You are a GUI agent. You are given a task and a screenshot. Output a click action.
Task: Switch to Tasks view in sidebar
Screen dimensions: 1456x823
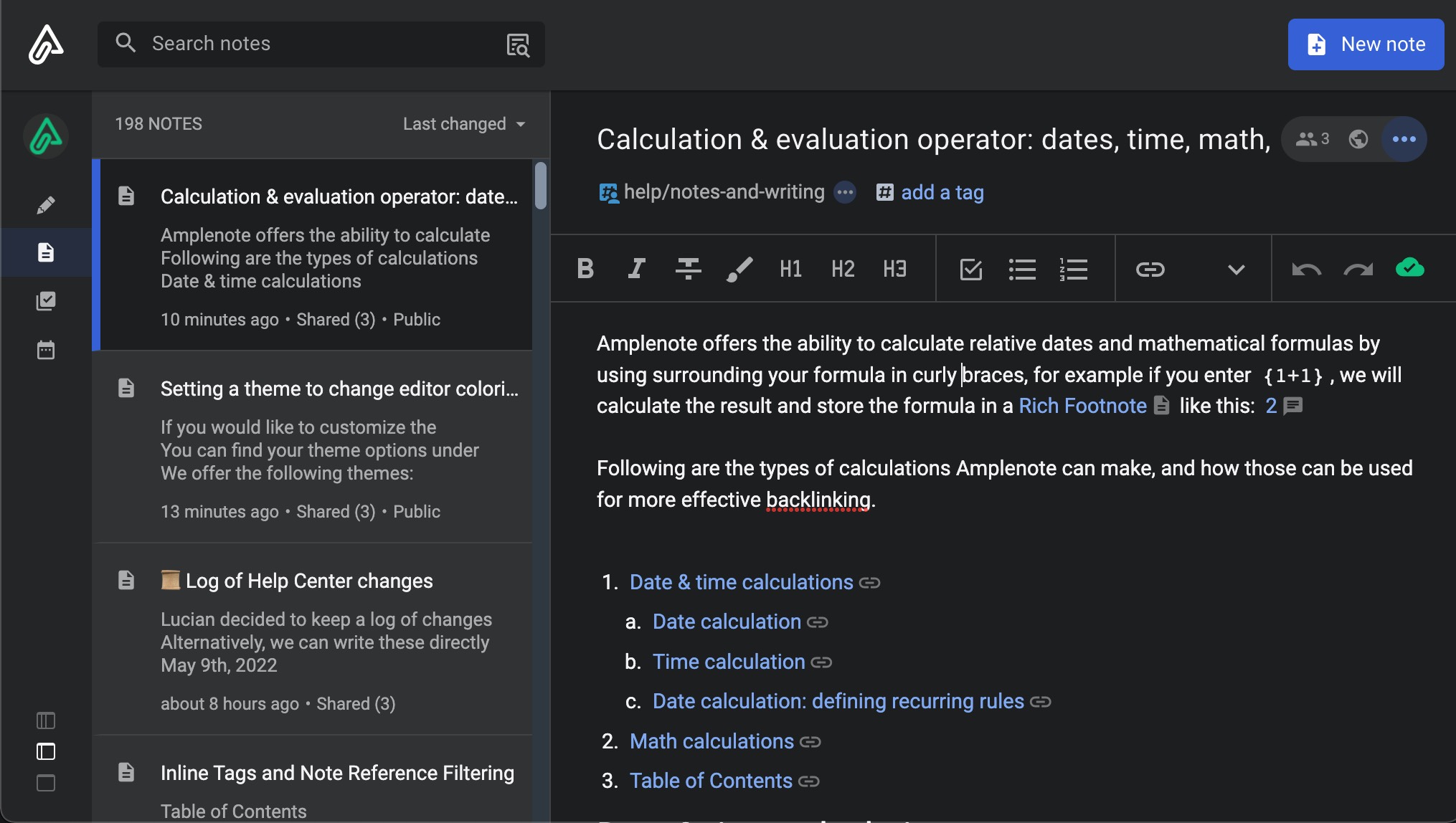[x=46, y=301]
